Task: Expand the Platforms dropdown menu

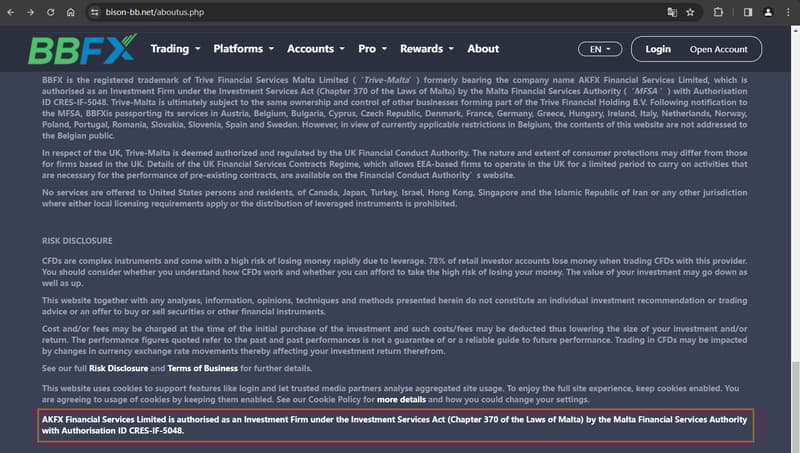Action: [x=243, y=49]
